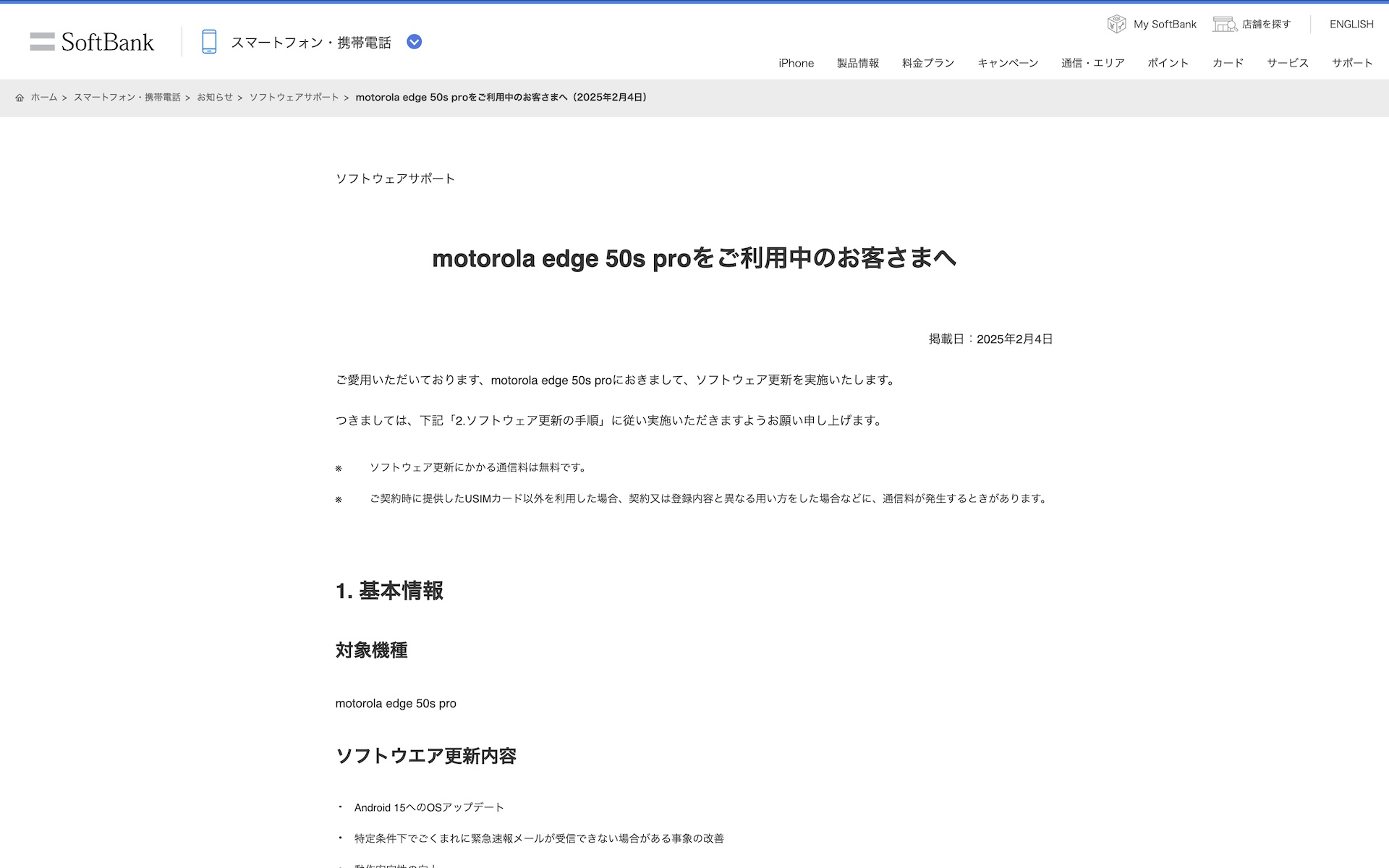Open the サポート menu
1389x868 pixels.
tap(1351, 63)
